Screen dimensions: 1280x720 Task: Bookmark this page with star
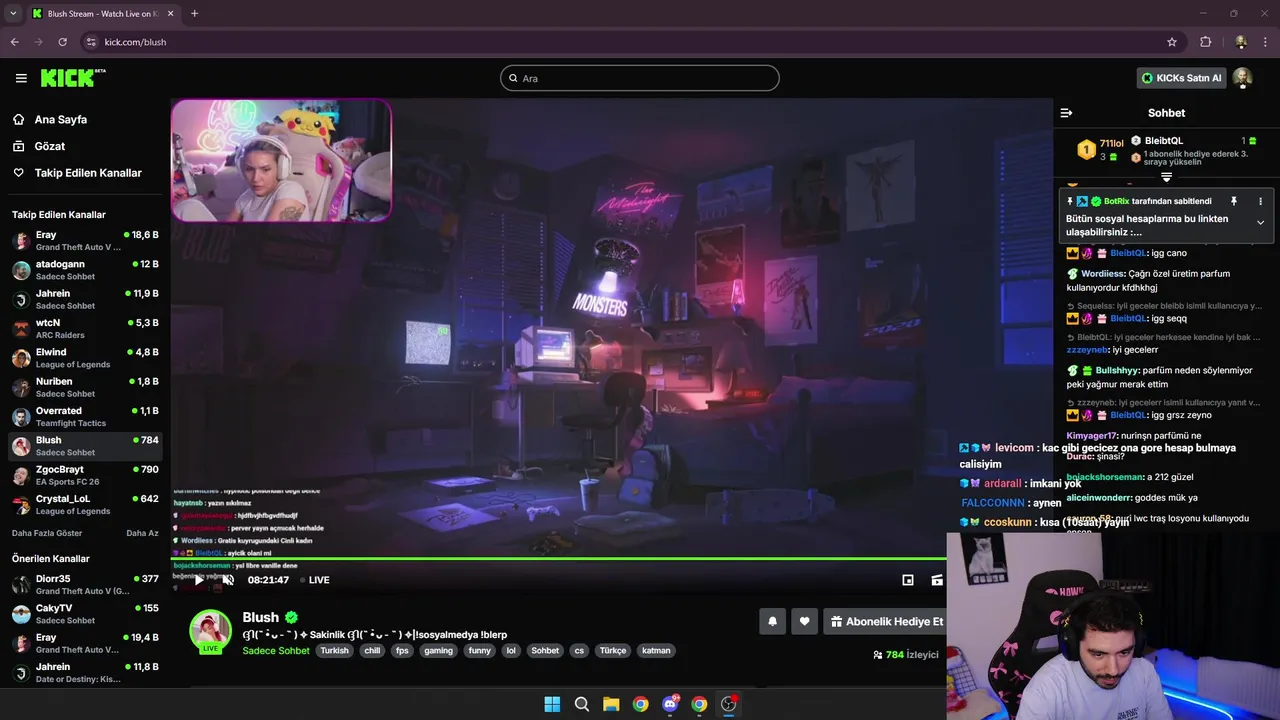pos(1172,42)
